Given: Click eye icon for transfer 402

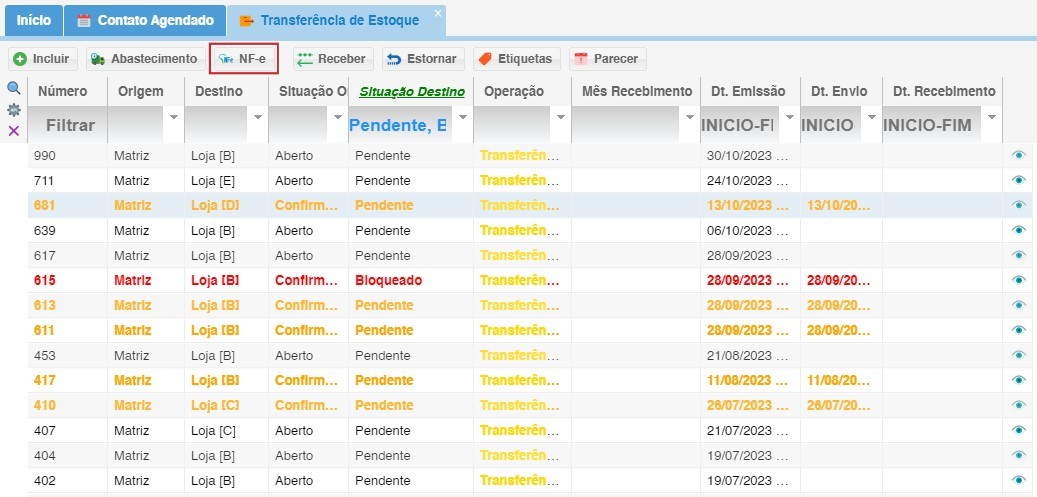Looking at the screenshot, I should (1019, 480).
